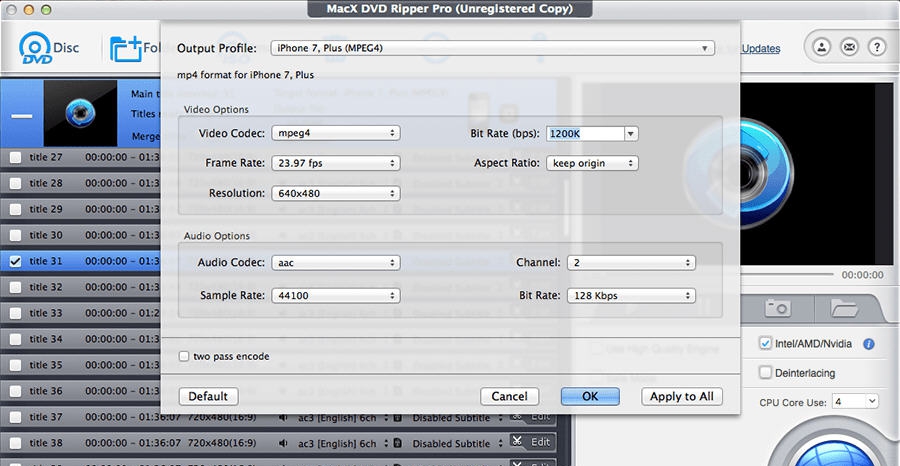Open the Video Codec dropdown
Viewport: 900px width, 466px height.
pos(336,133)
